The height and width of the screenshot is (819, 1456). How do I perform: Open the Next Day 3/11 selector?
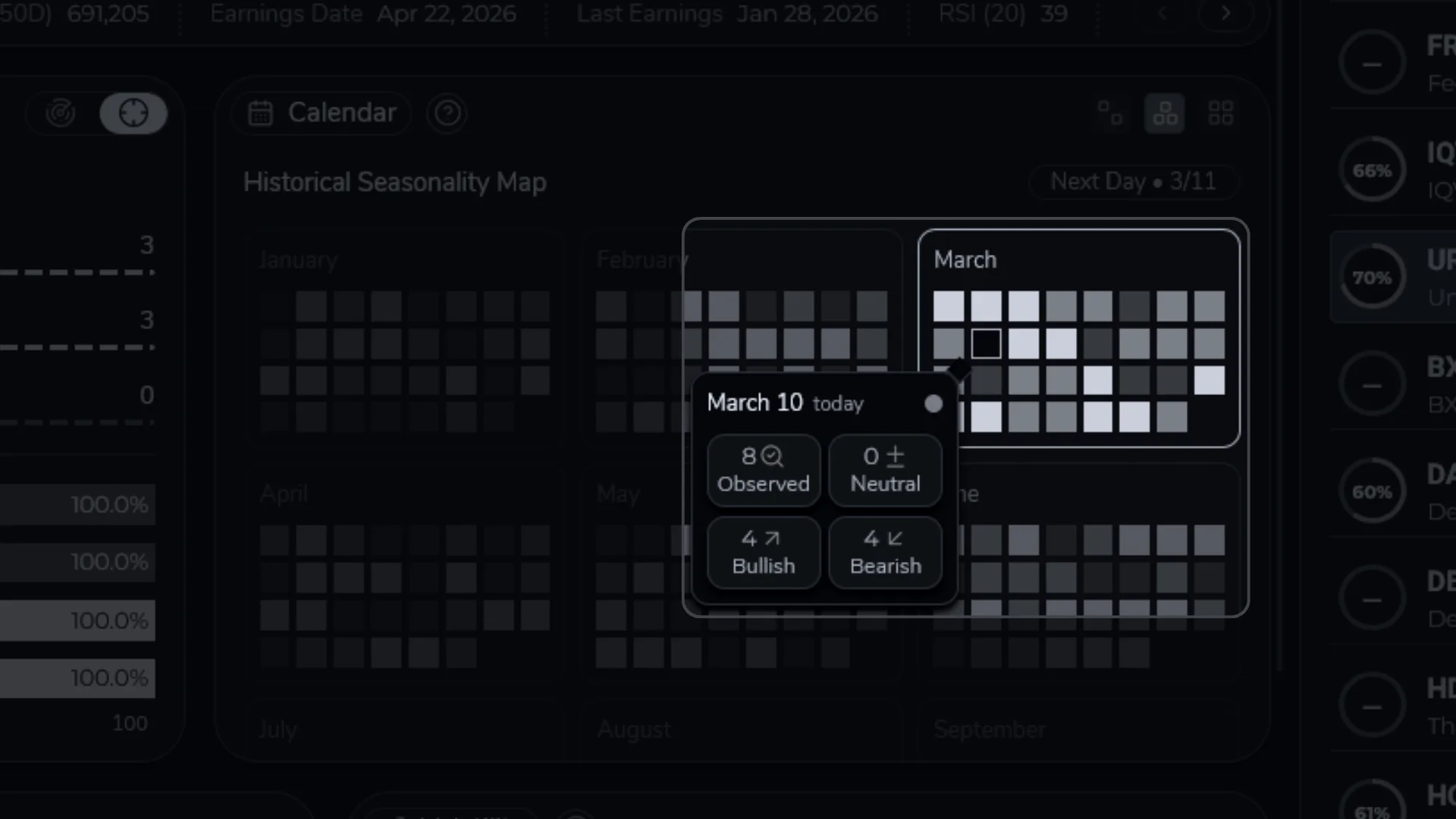(x=1133, y=181)
